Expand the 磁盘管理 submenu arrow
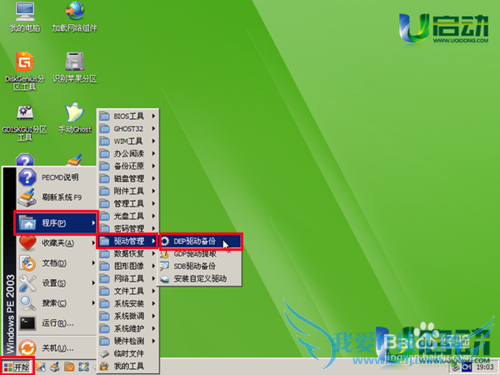500x375 pixels. [x=153, y=178]
